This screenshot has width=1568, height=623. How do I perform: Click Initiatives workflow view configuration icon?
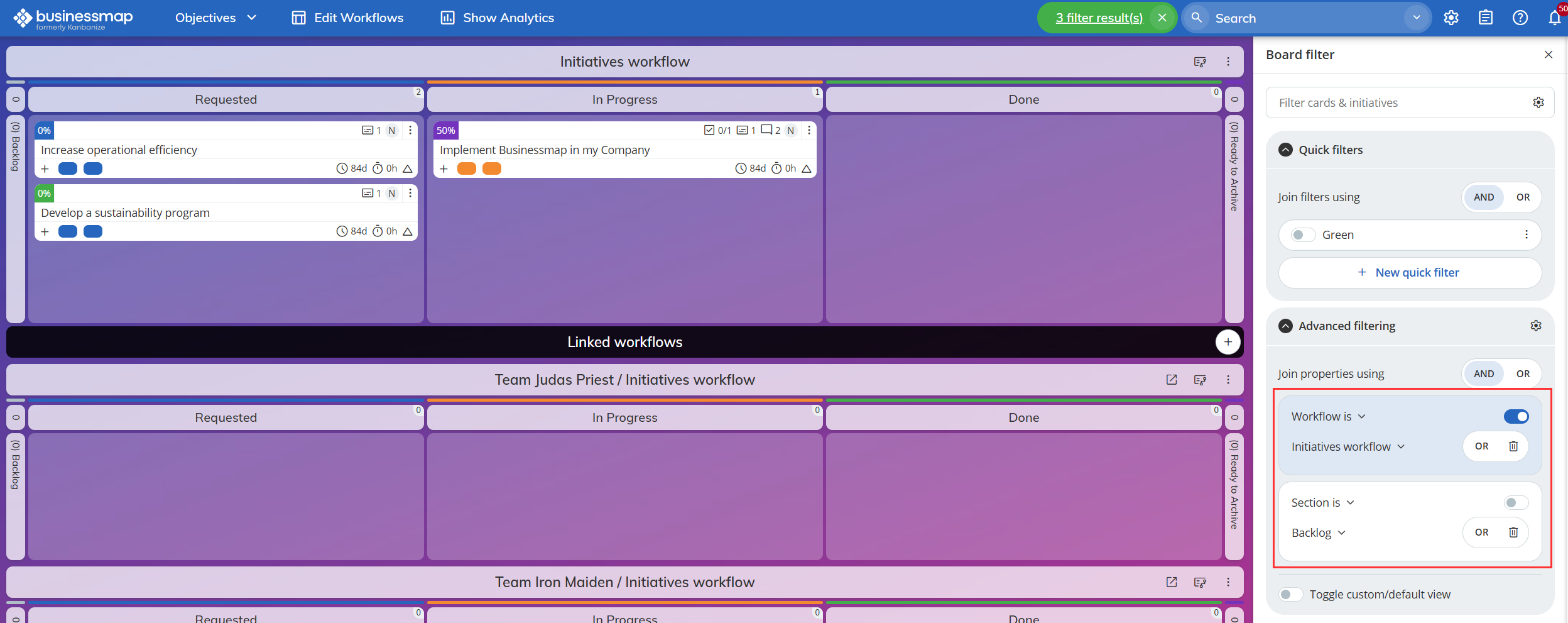pos(1200,62)
